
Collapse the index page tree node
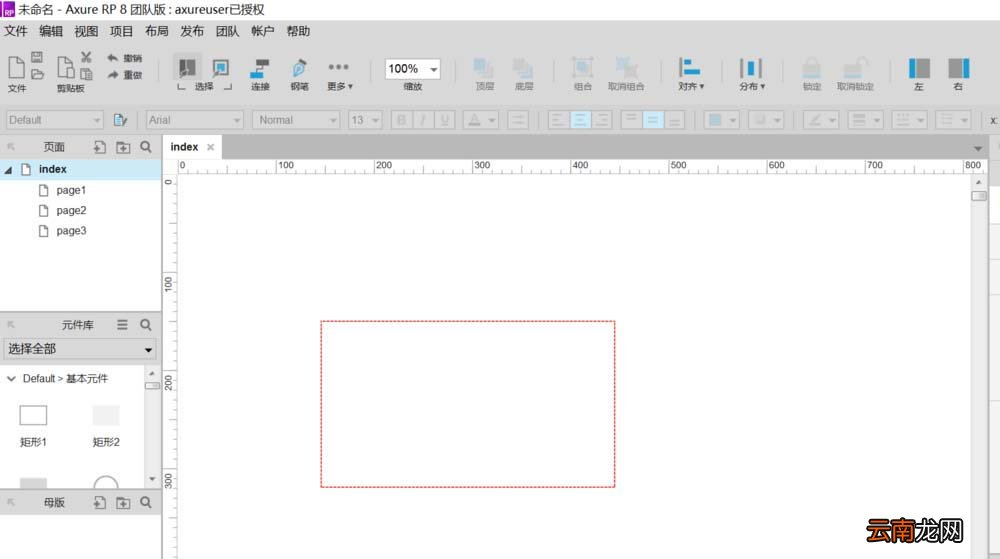8,170
